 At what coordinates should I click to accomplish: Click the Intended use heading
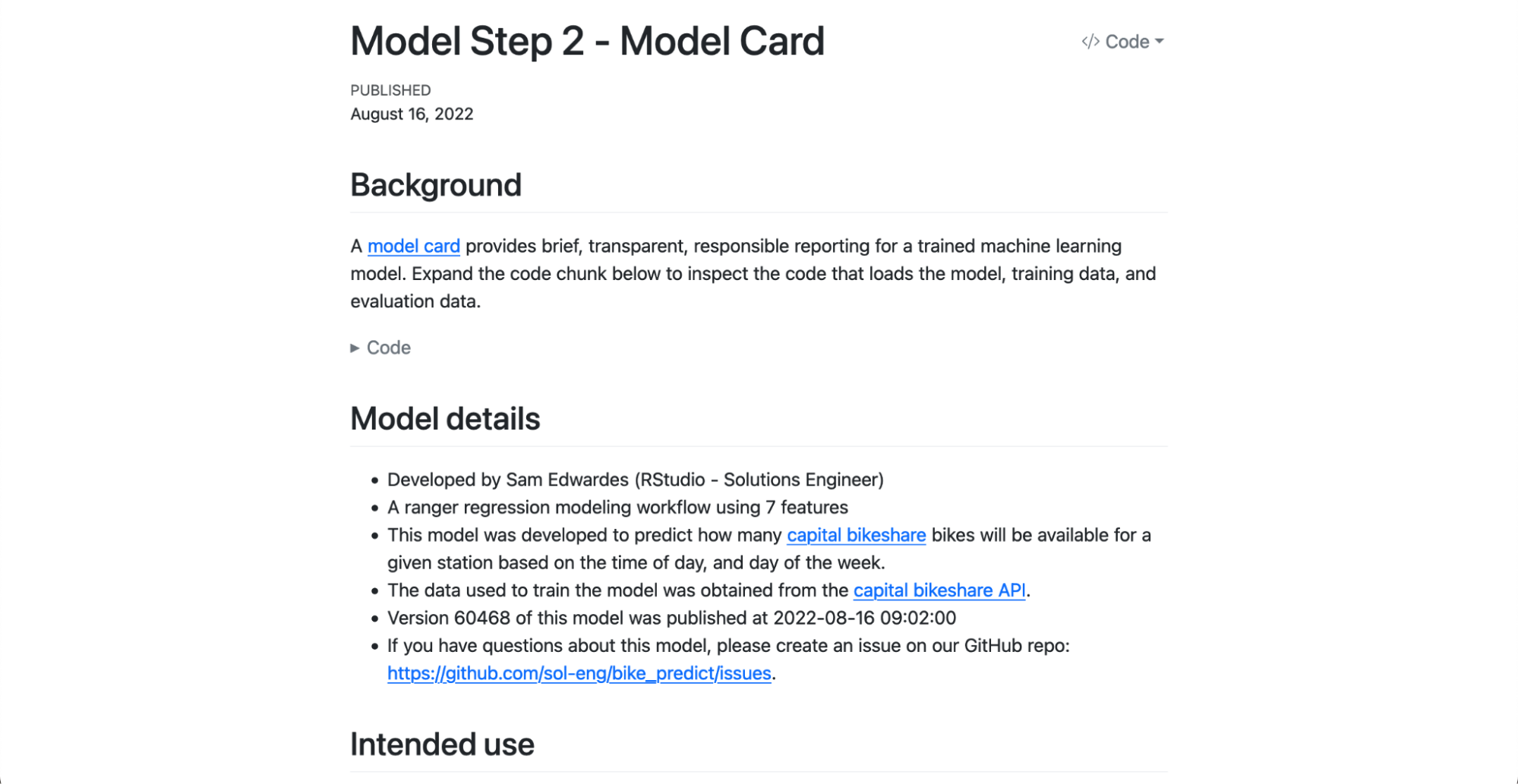click(442, 745)
